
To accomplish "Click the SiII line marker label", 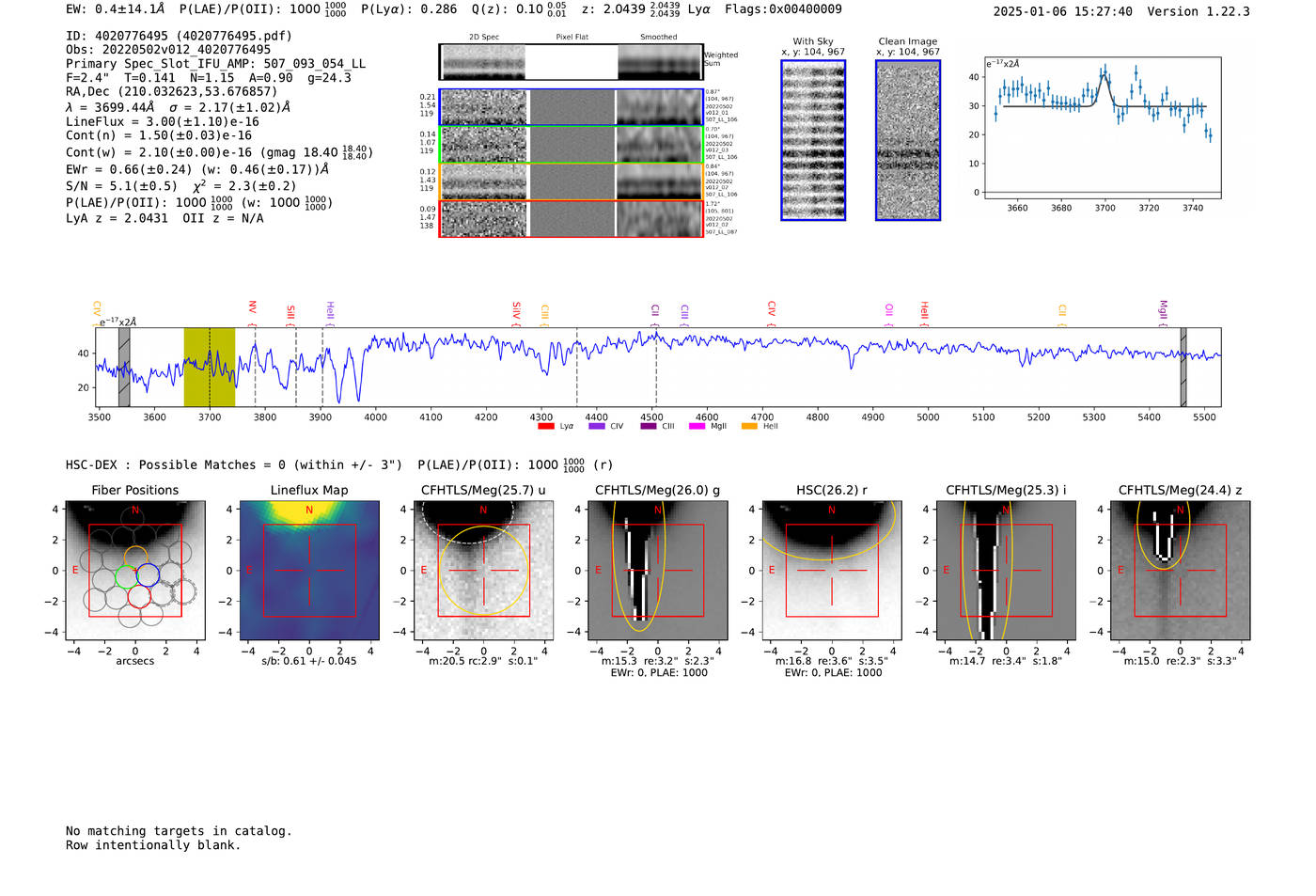I will point(290,312).
